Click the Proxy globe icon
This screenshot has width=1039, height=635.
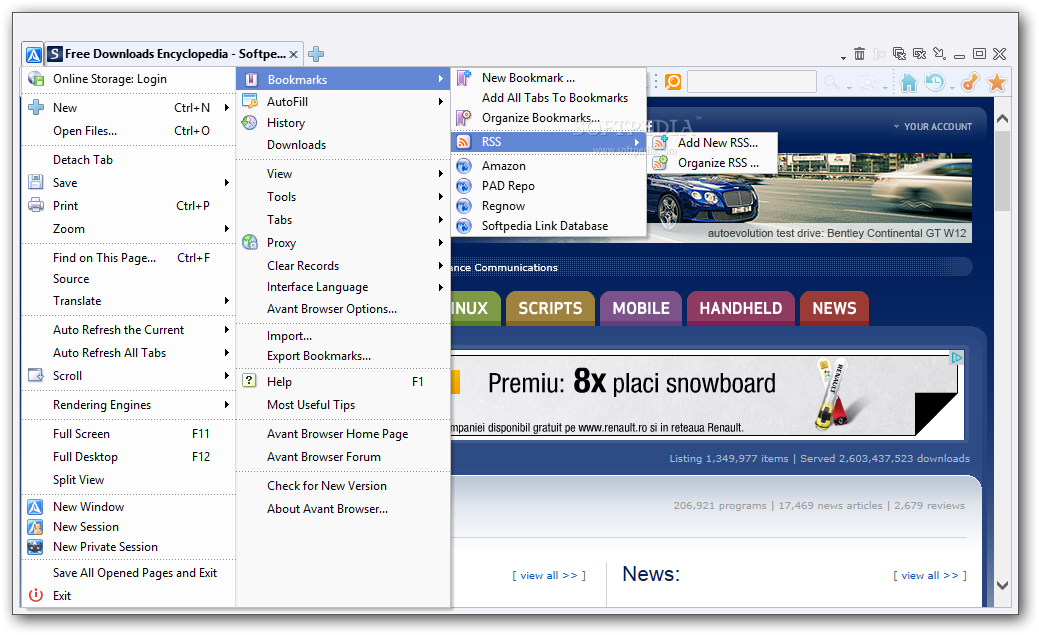click(250, 243)
